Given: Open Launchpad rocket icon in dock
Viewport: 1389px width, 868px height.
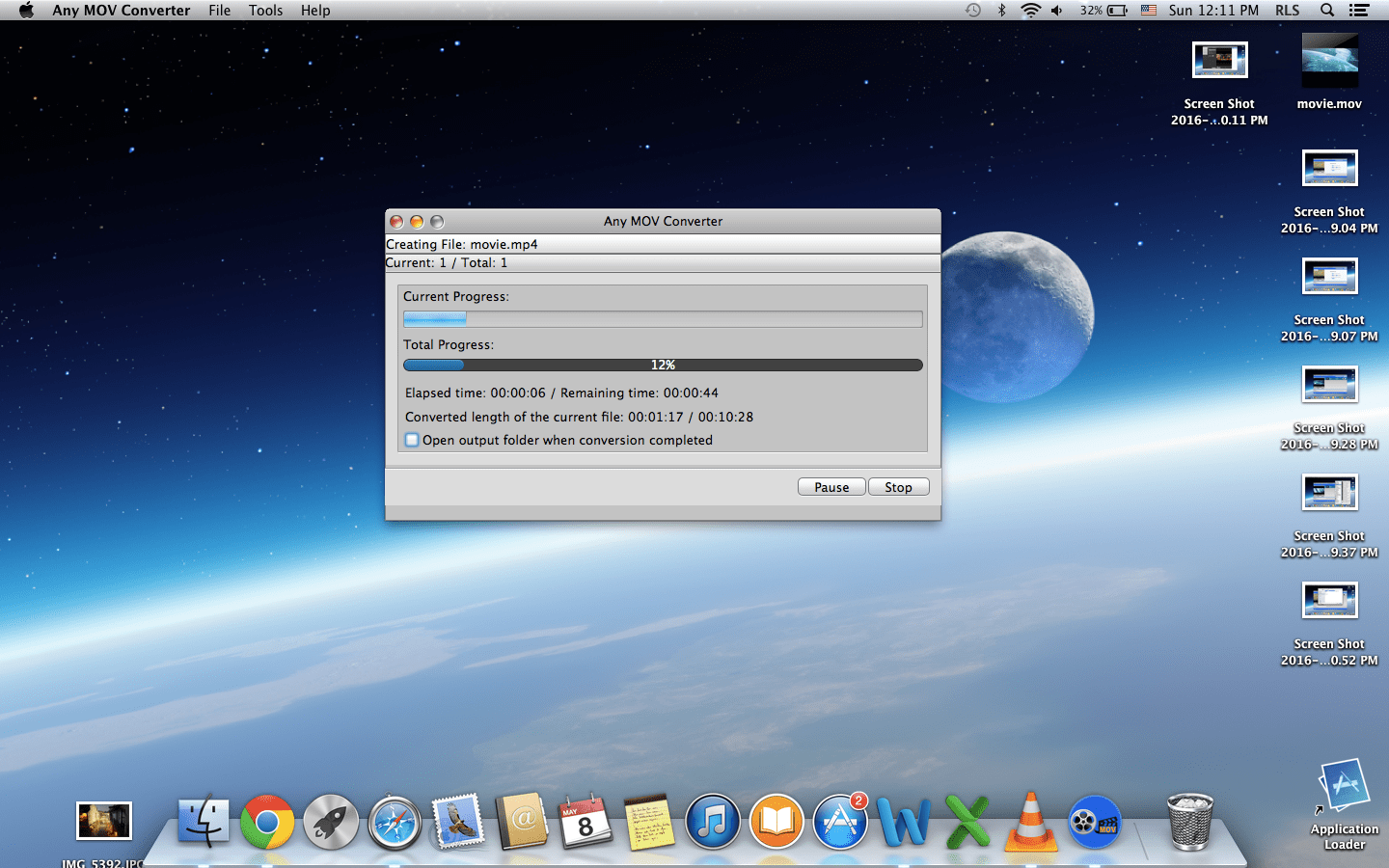Looking at the screenshot, I should [331, 822].
